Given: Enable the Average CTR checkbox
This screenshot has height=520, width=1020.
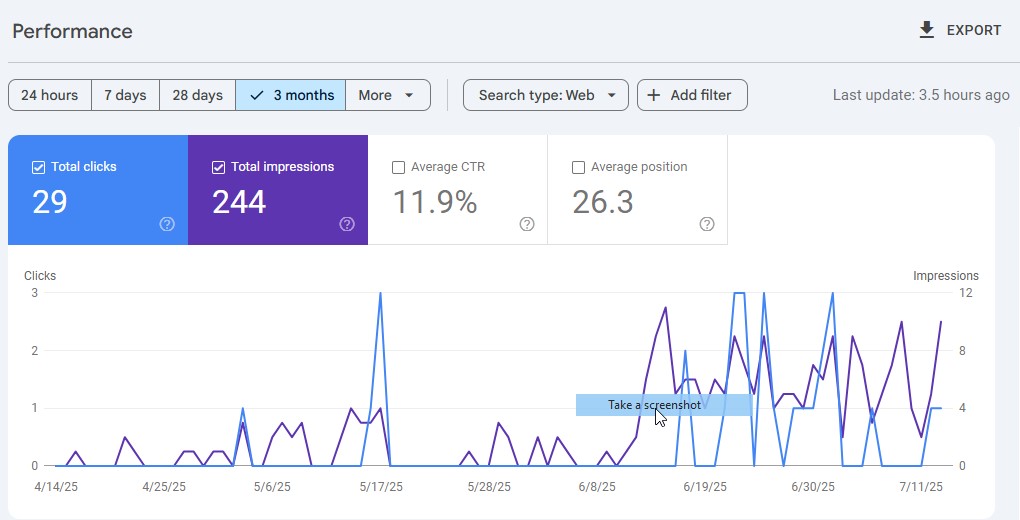Looking at the screenshot, I should pyautogui.click(x=399, y=167).
